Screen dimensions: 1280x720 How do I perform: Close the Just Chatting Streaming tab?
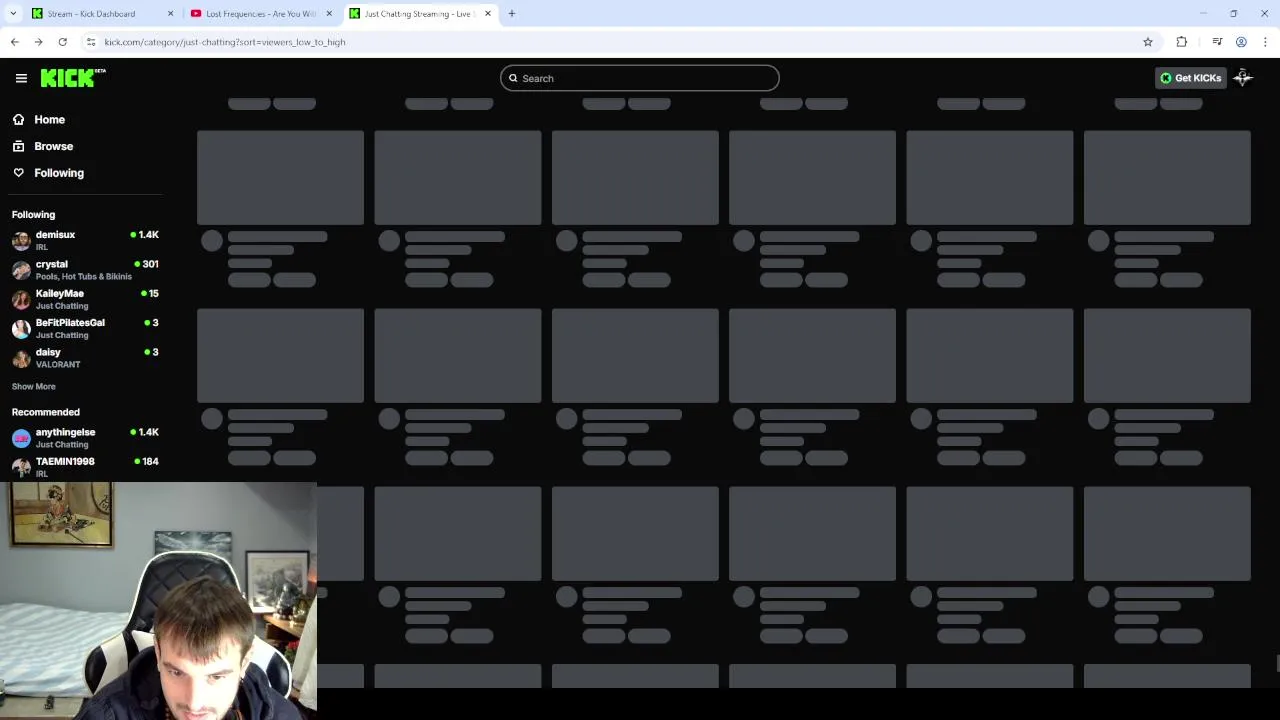[488, 14]
